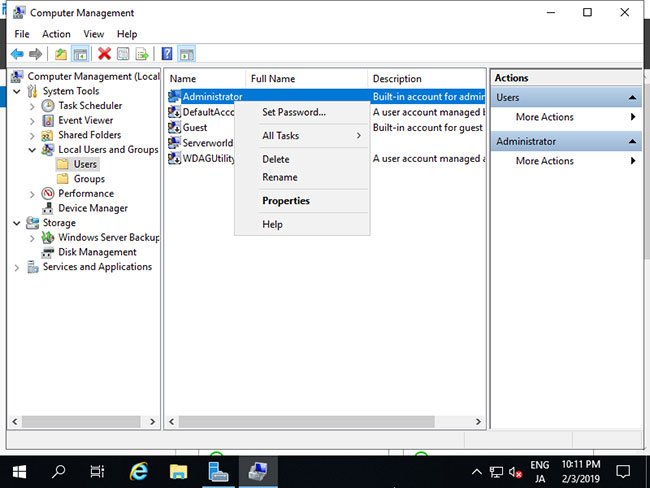Expand the Windows Server Backup node
Screen dimensions: 650x488
[x=32, y=238]
